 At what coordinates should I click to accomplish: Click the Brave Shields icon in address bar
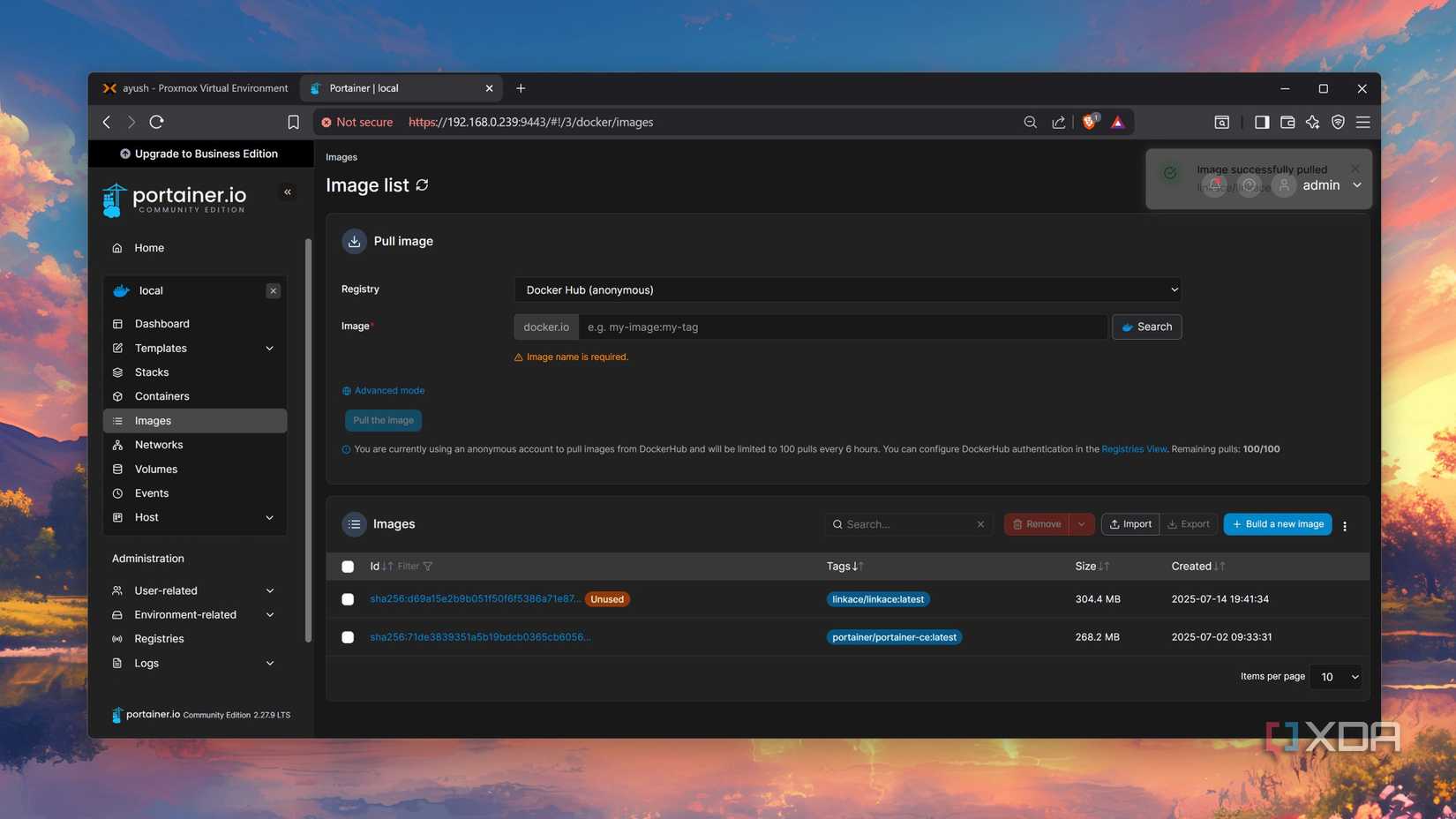[x=1090, y=123]
